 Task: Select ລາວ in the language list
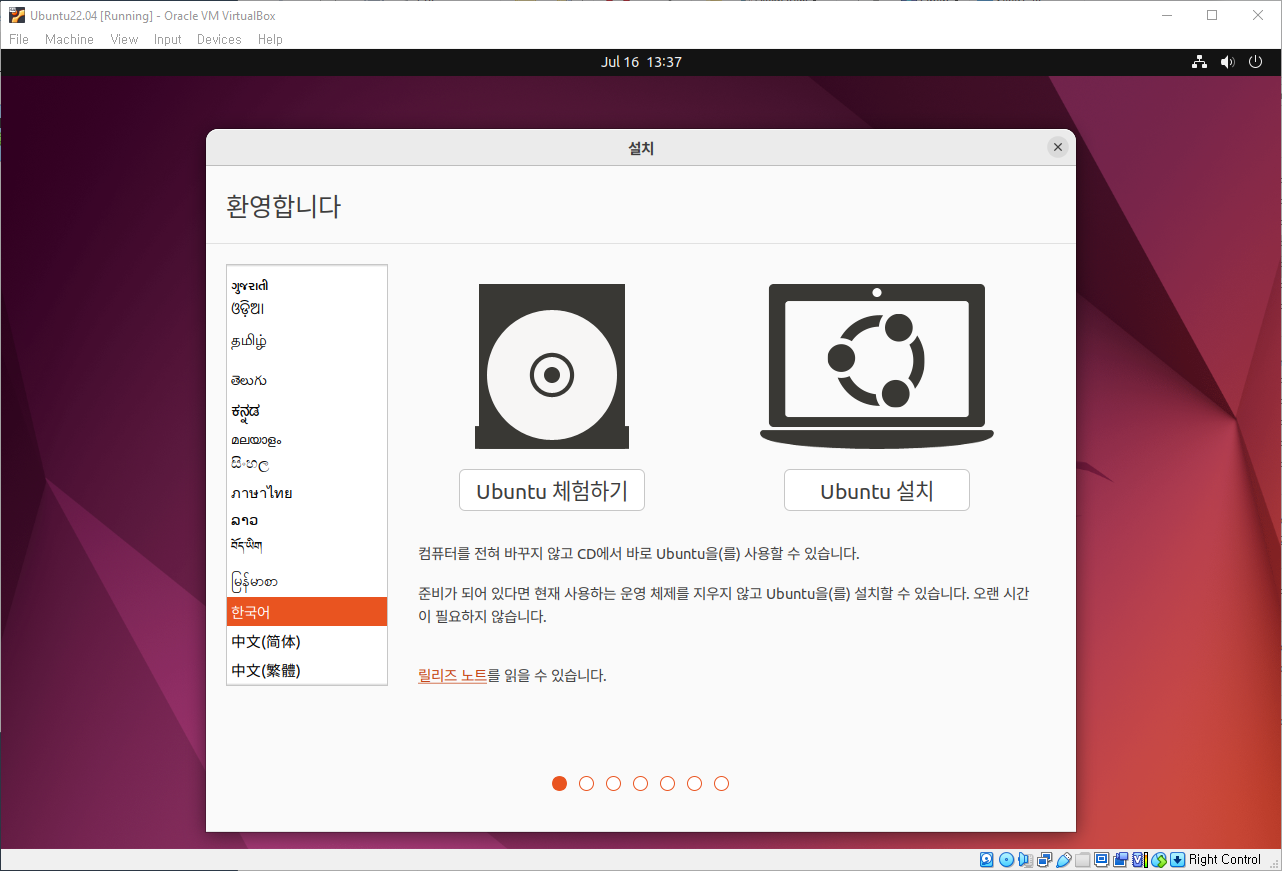click(x=307, y=520)
